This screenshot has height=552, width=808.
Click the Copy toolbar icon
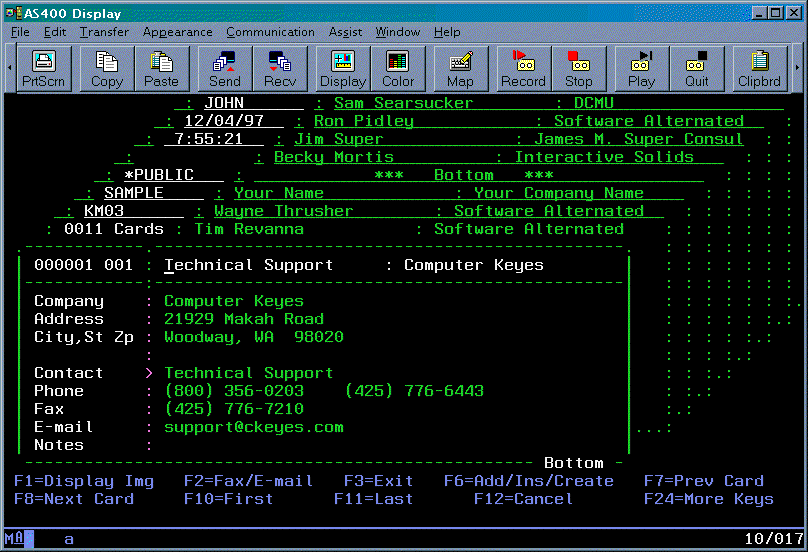coord(107,69)
